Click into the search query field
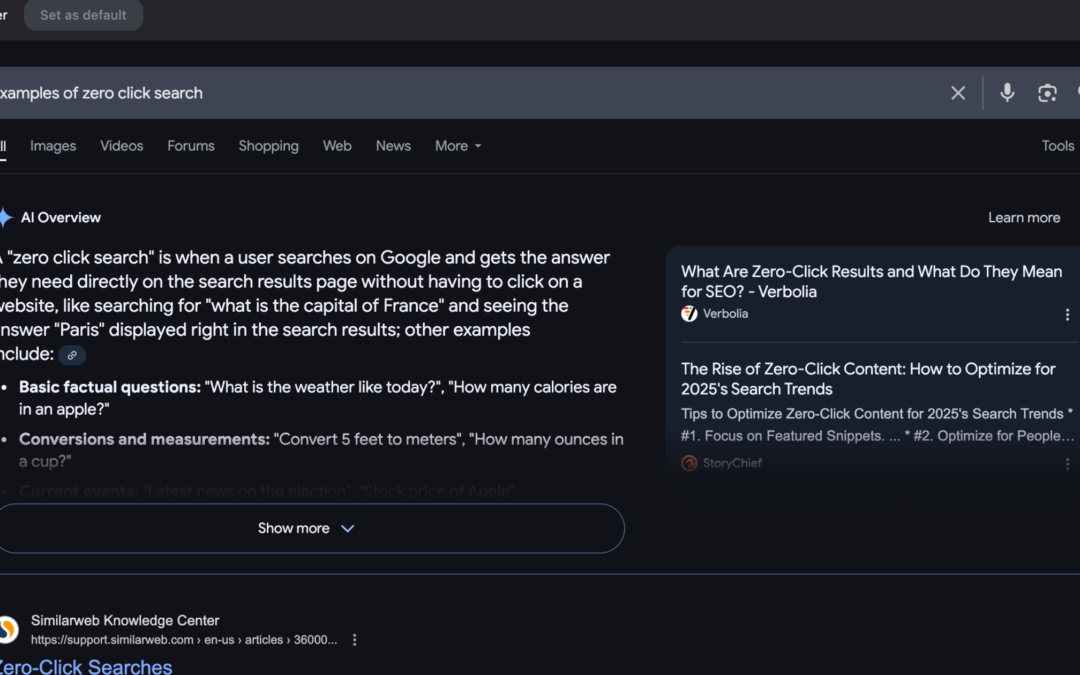The width and height of the screenshot is (1080, 675). [x=468, y=93]
